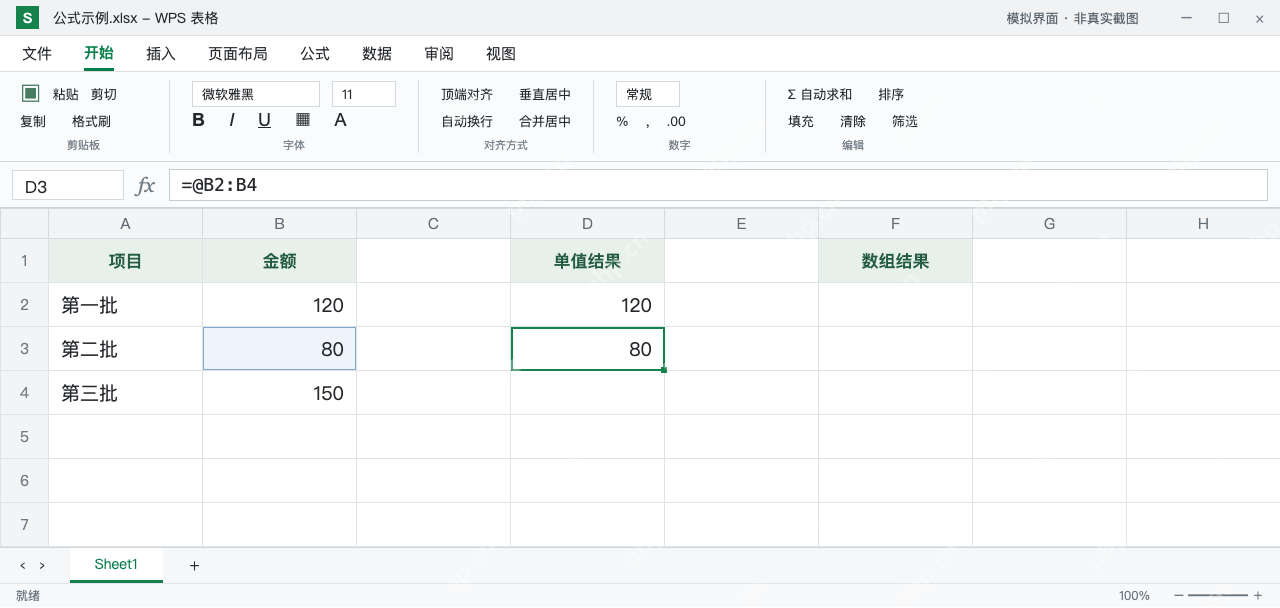Select cell with 金额 header

(280, 261)
